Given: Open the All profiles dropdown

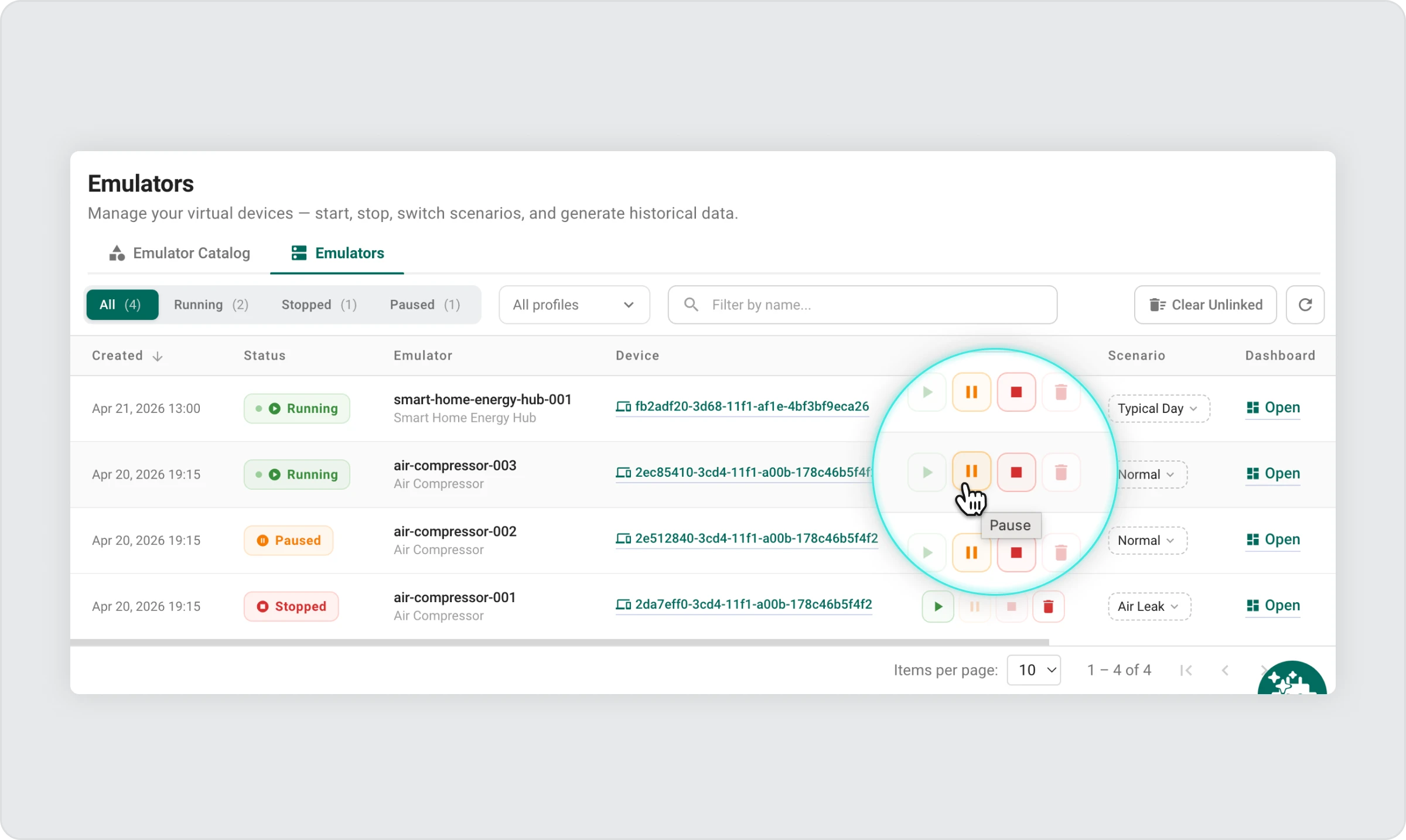Looking at the screenshot, I should click(x=574, y=305).
